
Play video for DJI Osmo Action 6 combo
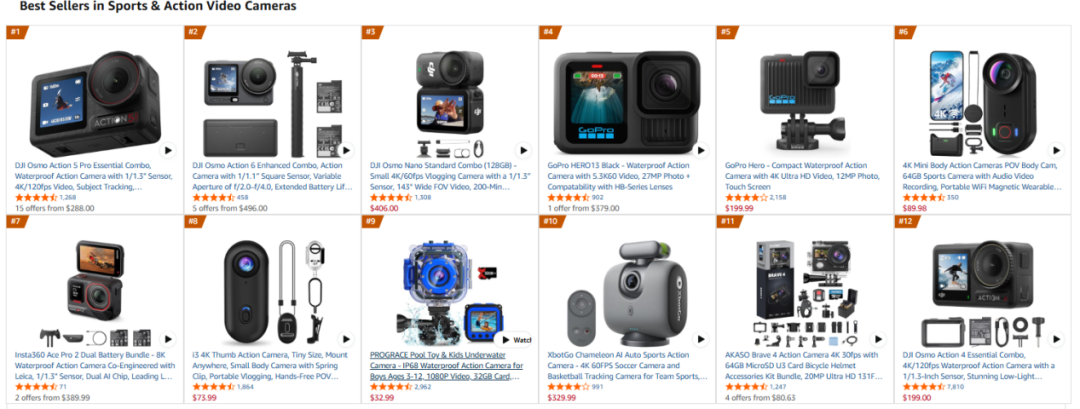(346, 149)
